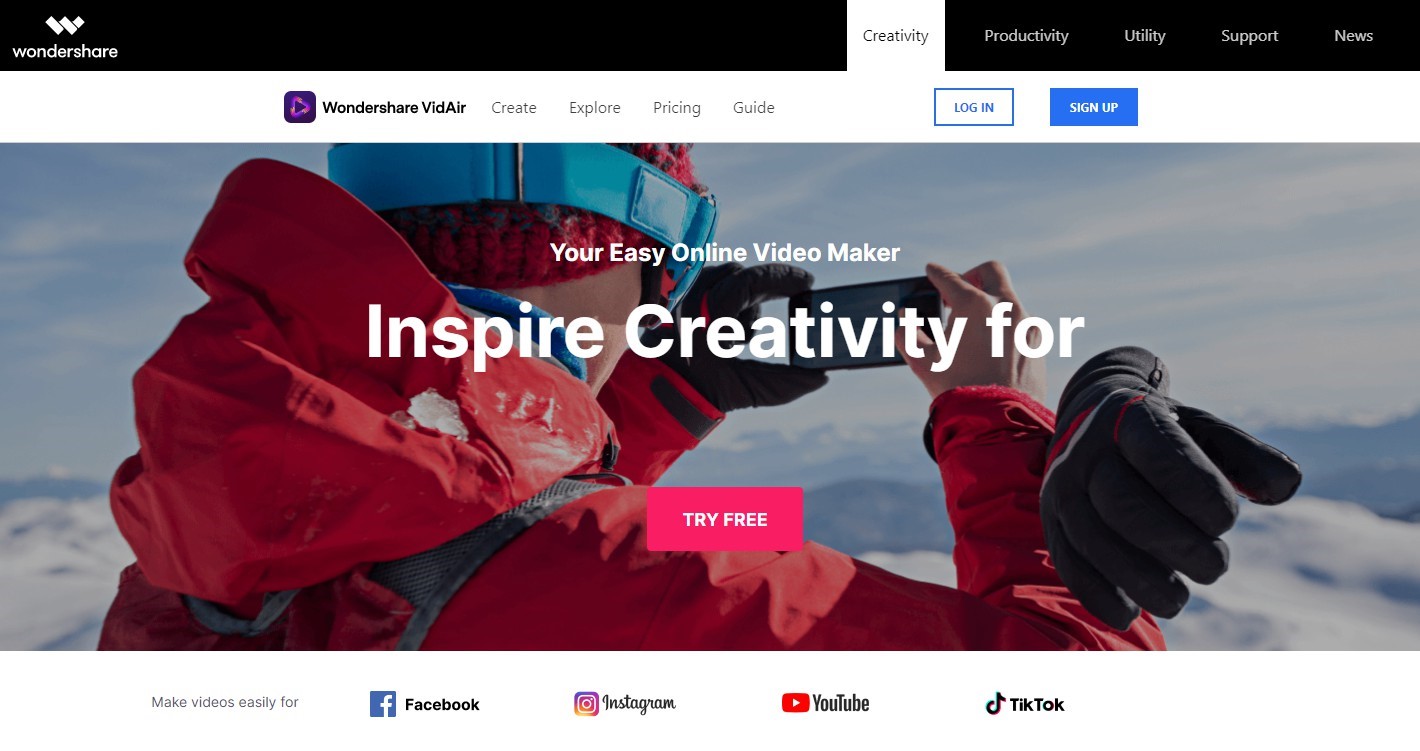Select the Explore navigation link
This screenshot has height=751, width=1420.
[x=595, y=107]
